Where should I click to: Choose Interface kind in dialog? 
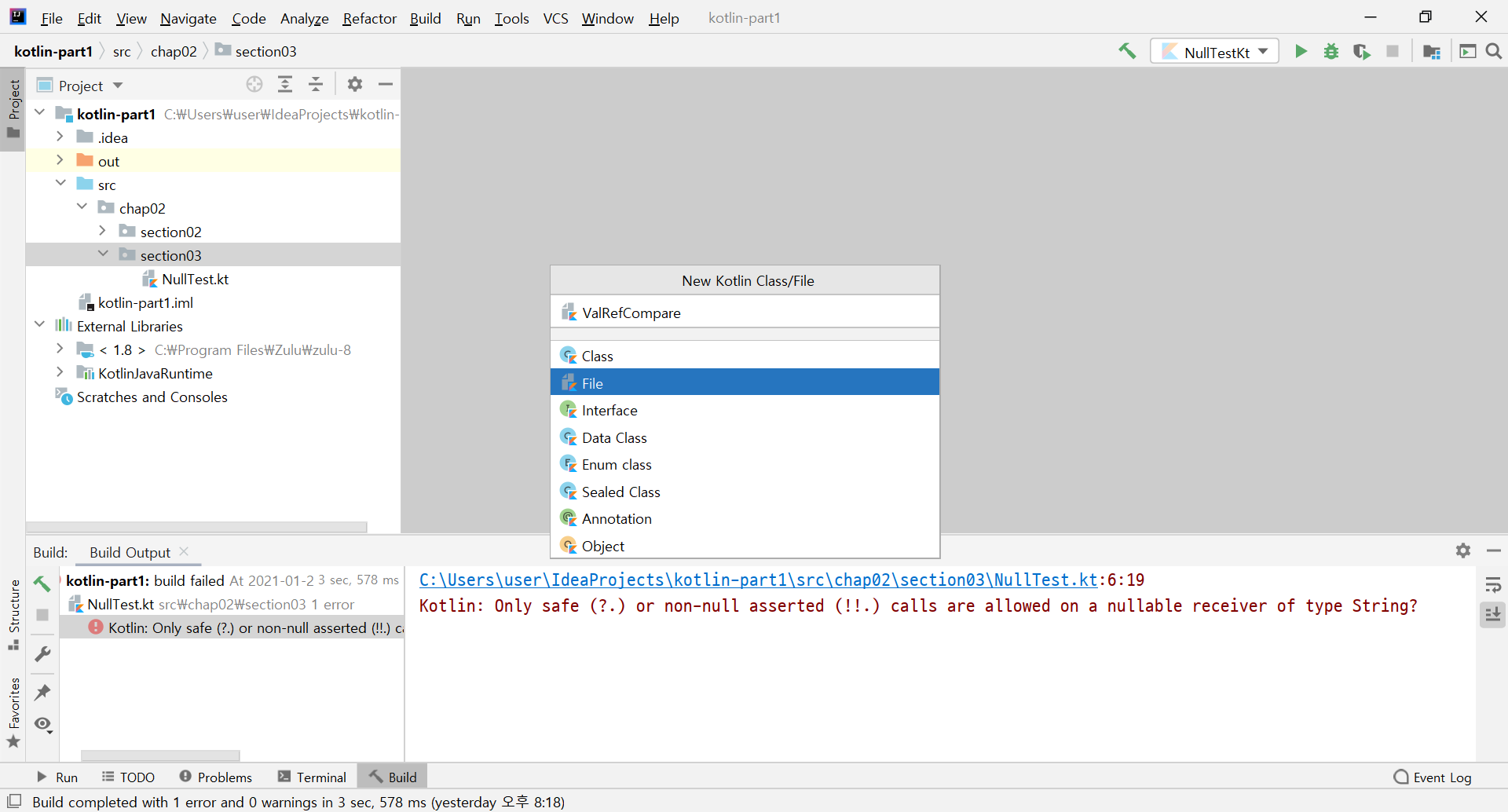(x=745, y=410)
